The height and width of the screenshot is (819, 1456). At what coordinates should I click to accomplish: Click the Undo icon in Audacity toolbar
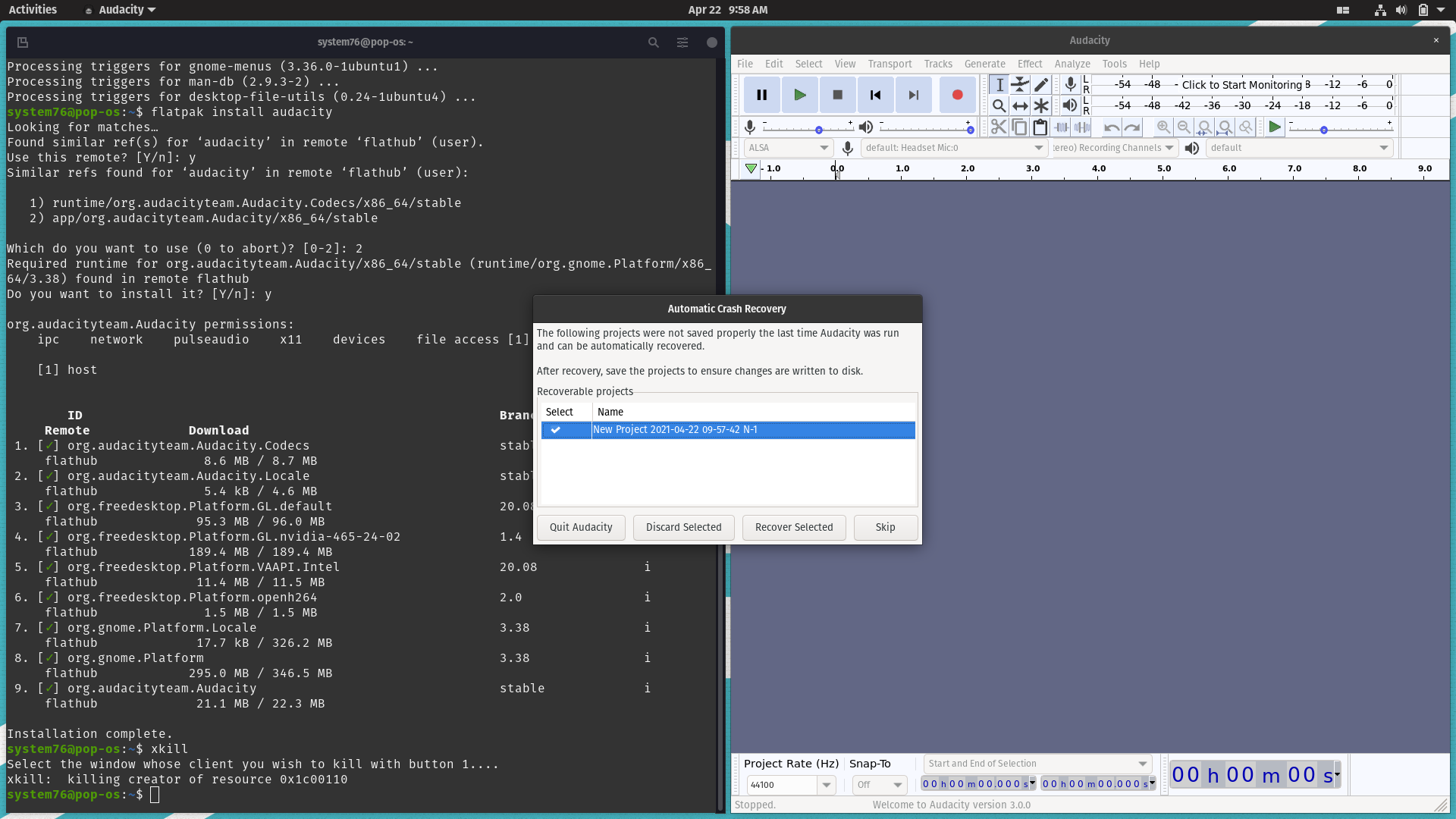pyautogui.click(x=1111, y=127)
